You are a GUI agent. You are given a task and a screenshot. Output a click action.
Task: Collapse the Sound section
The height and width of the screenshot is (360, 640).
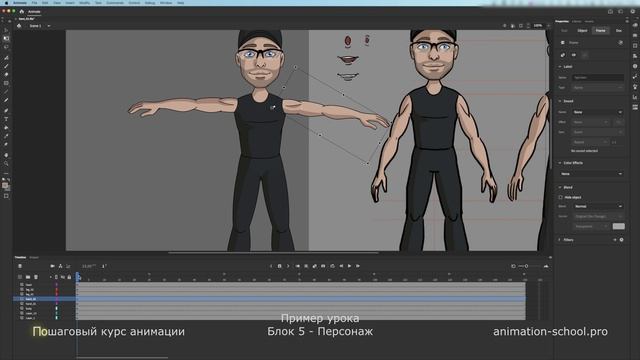pos(560,101)
